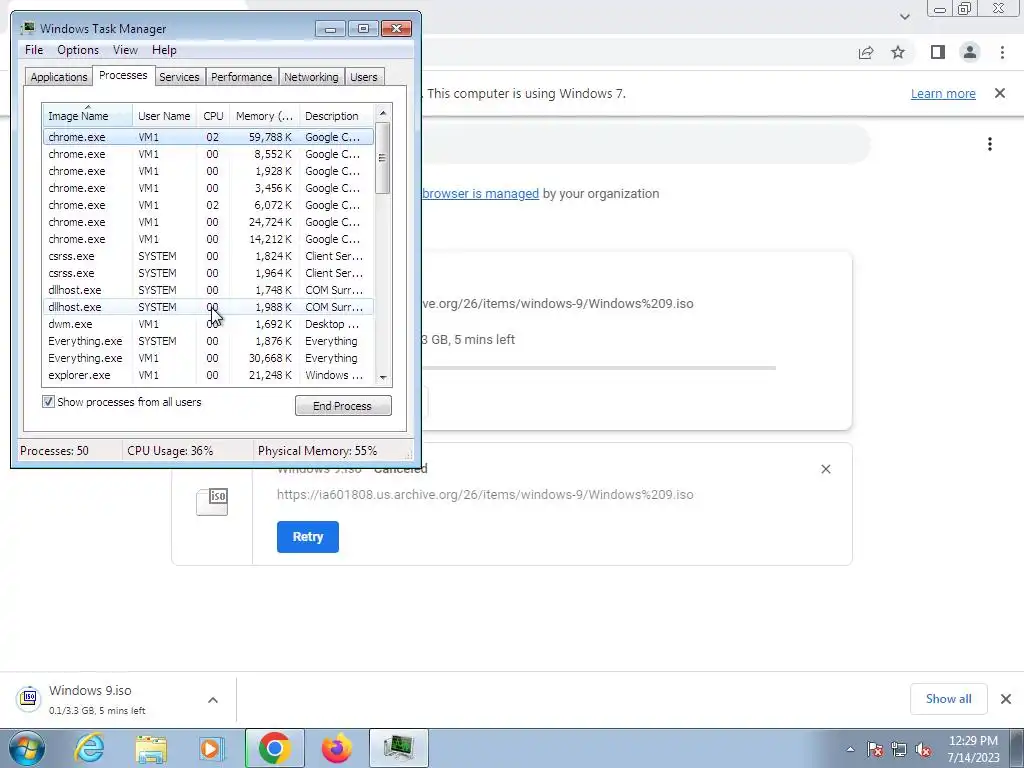Viewport: 1024px width, 768px height.
Task: Close the downloads shelf bar
Action: click(x=1006, y=699)
